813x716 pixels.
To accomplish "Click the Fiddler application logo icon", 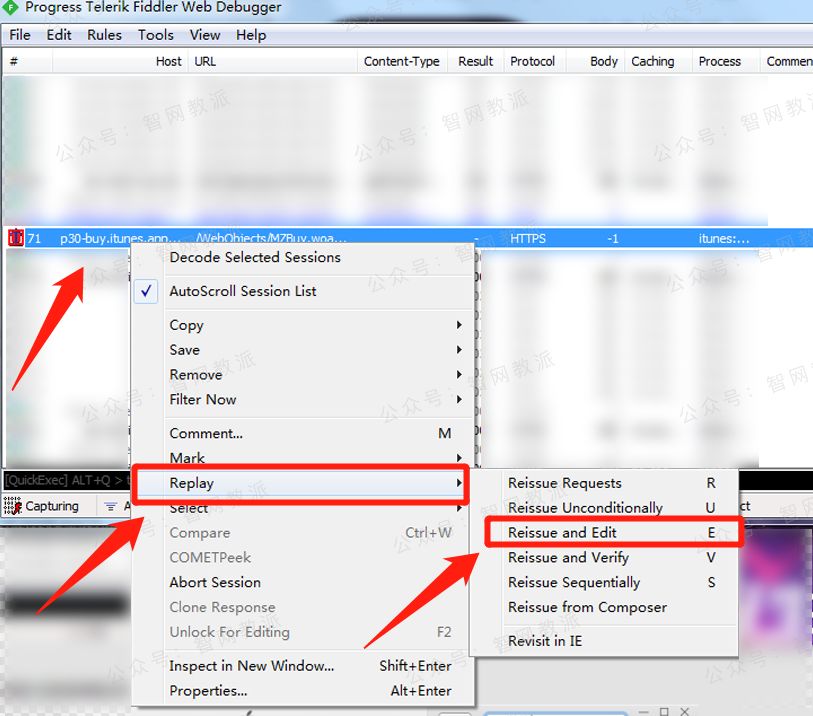I will coord(10,7).
